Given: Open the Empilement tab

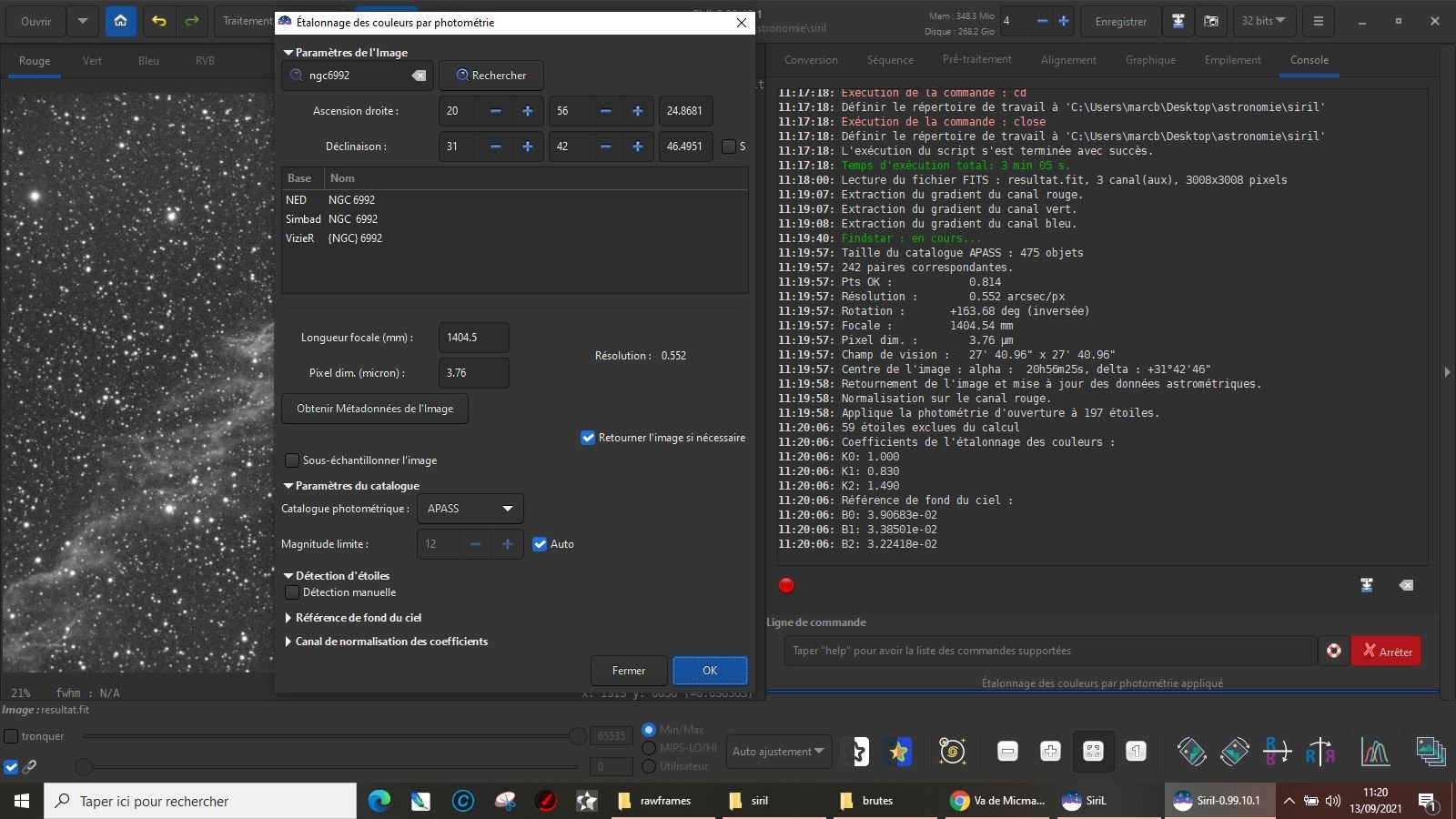Looking at the screenshot, I should coord(1232,60).
